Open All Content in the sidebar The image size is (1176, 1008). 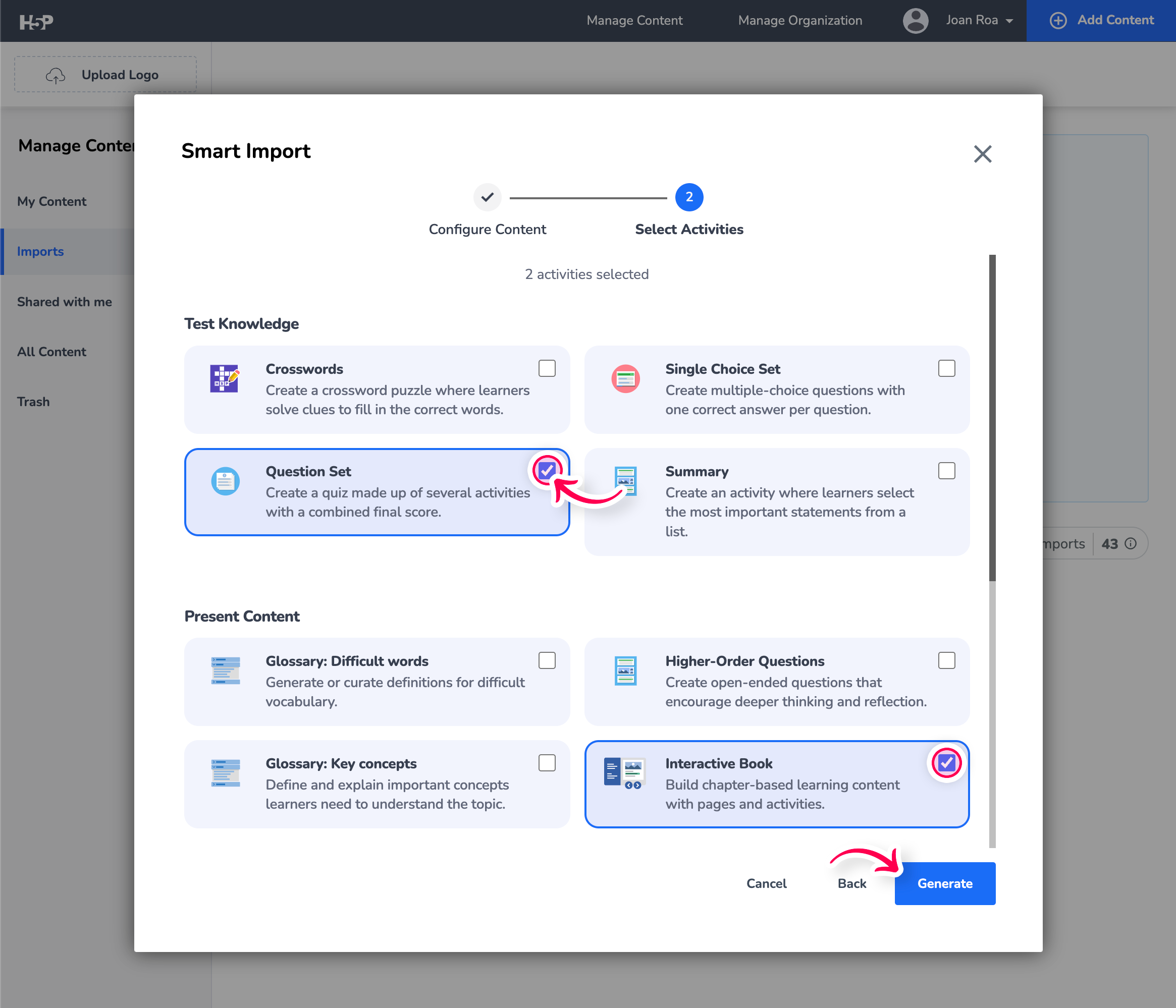point(51,352)
